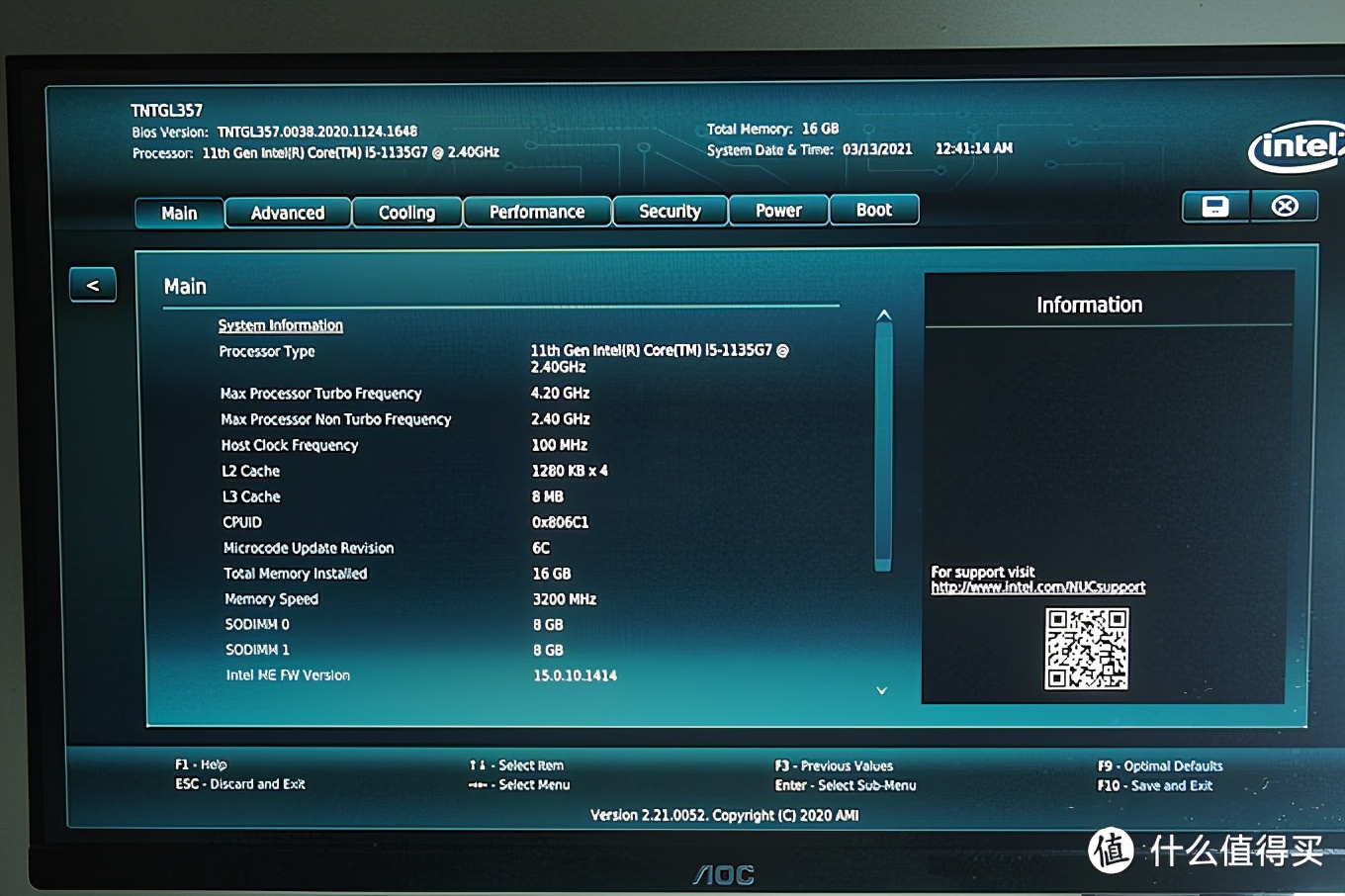This screenshot has width=1345, height=896.
Task: Click the scroll down arrow in Main panel
Action: coord(881,690)
